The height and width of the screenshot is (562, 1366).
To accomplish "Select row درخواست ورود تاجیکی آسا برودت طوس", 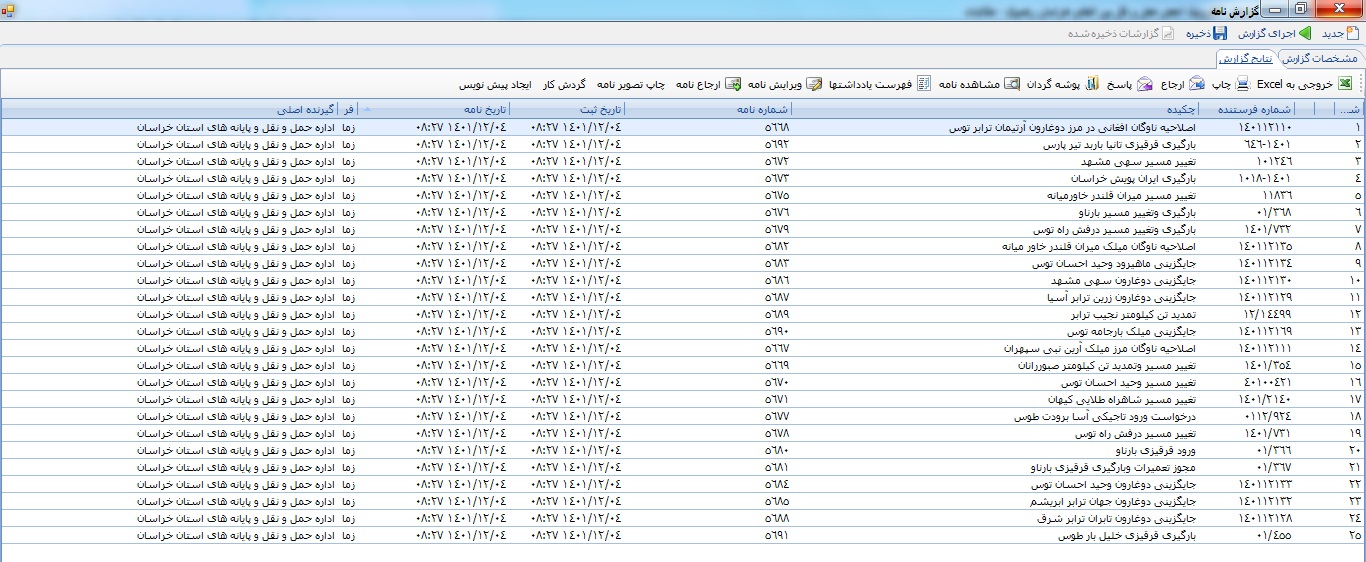I will [x=682, y=417].
